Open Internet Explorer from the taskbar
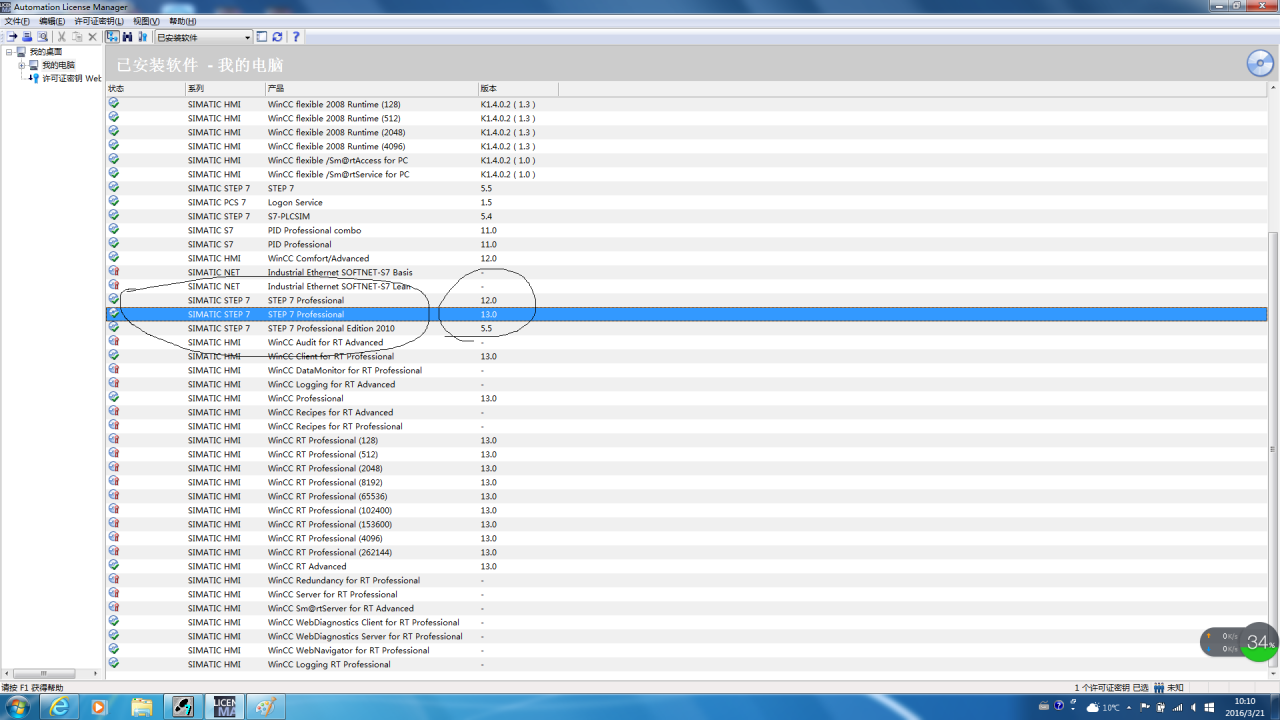The width and height of the screenshot is (1280, 720). click(60, 707)
